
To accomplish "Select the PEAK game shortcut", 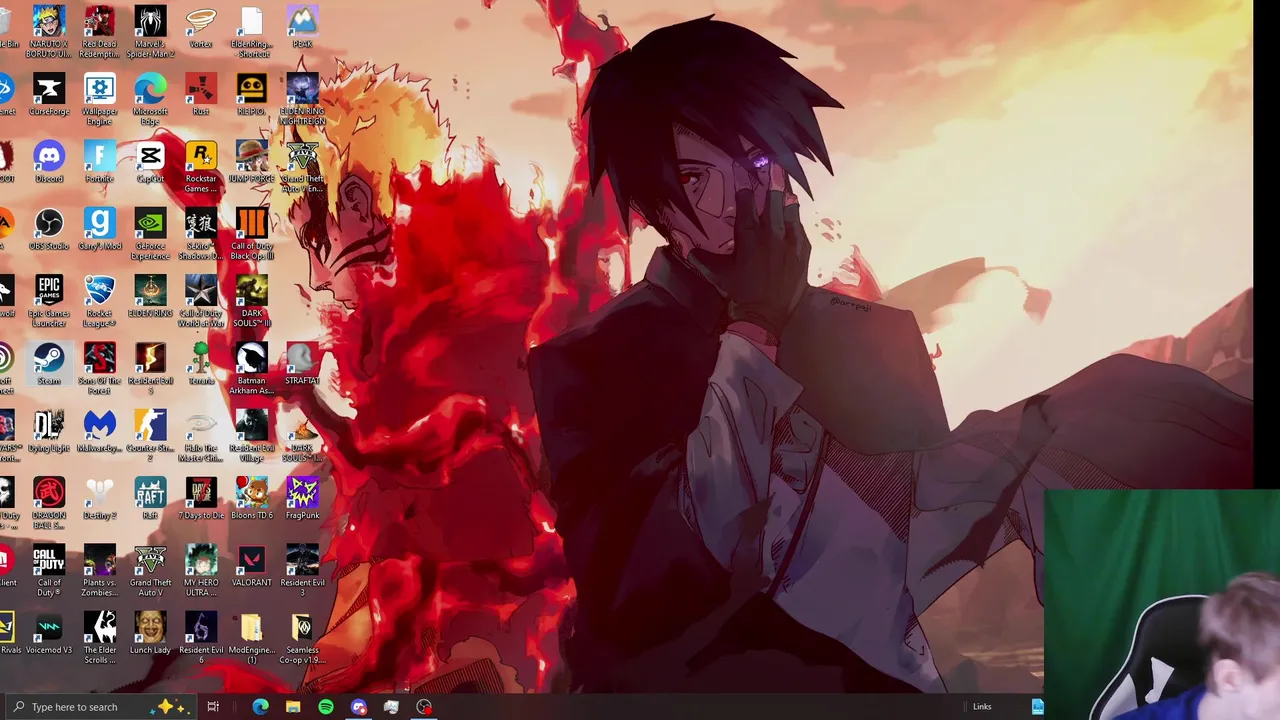I will pos(302,26).
